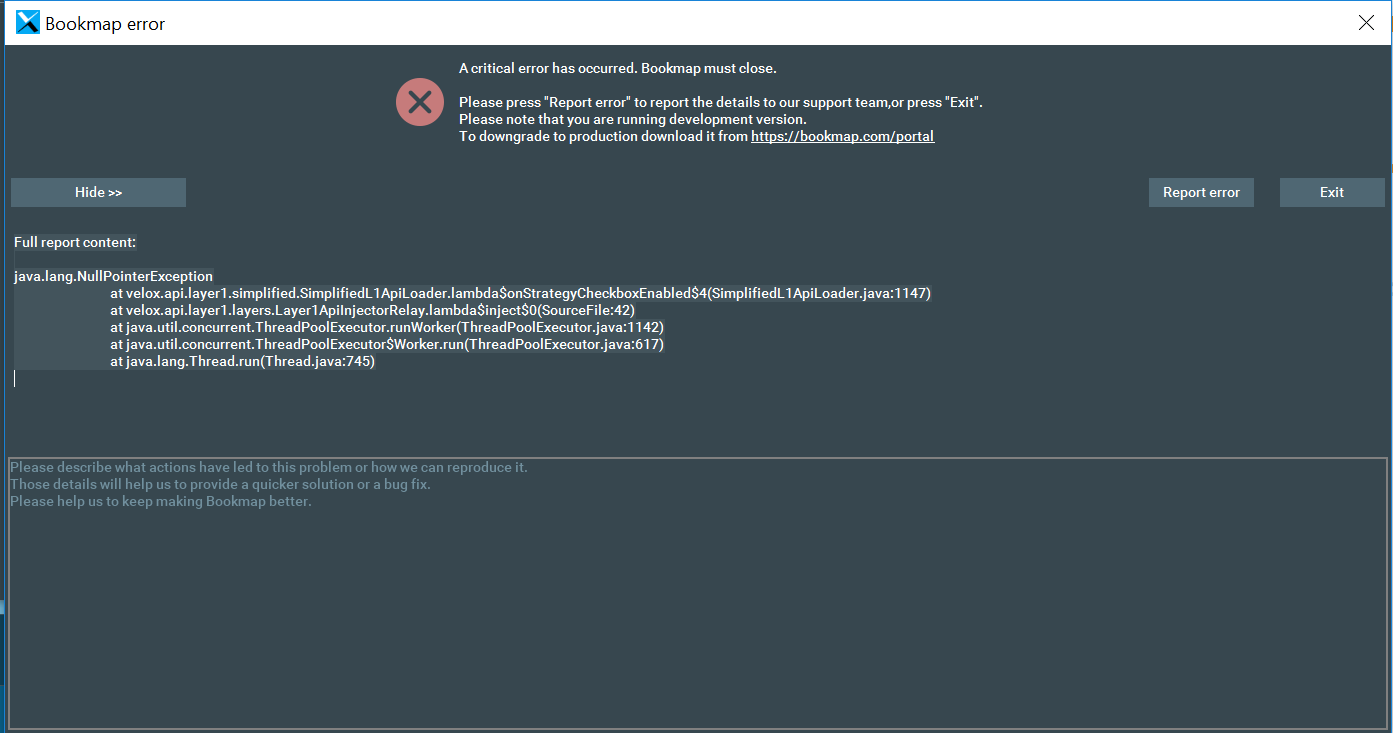
Task: Open the bookmap.com/portal link
Action: coord(842,137)
